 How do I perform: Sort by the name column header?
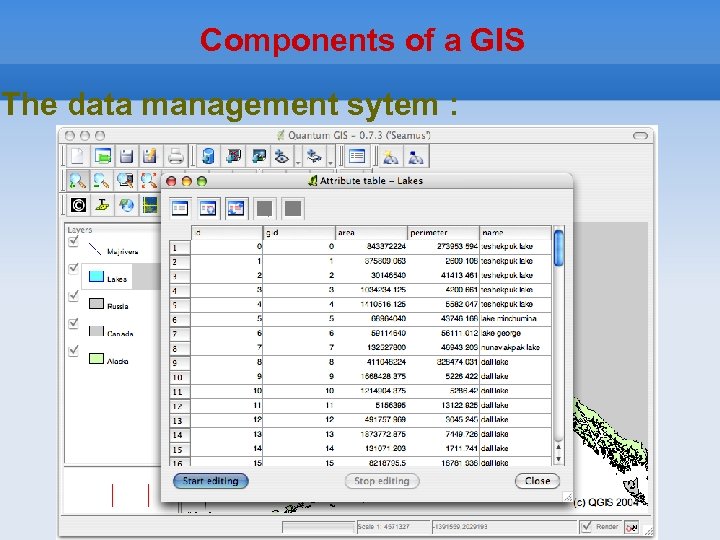[x=515, y=232]
